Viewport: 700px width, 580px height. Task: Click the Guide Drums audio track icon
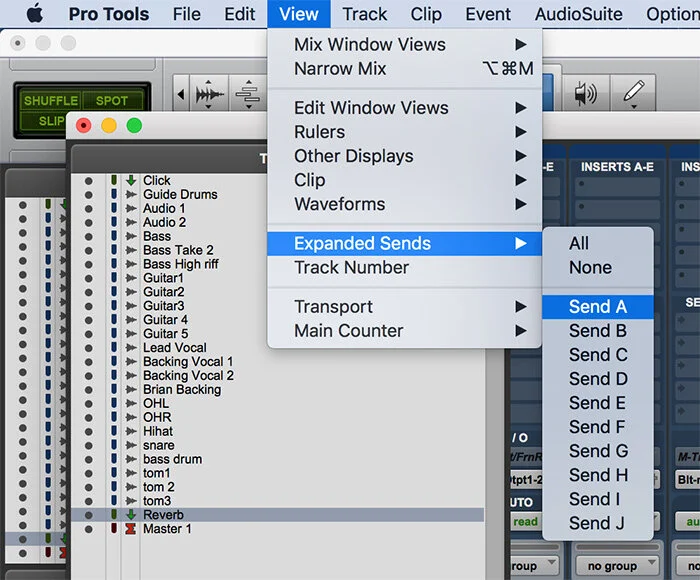(x=131, y=194)
